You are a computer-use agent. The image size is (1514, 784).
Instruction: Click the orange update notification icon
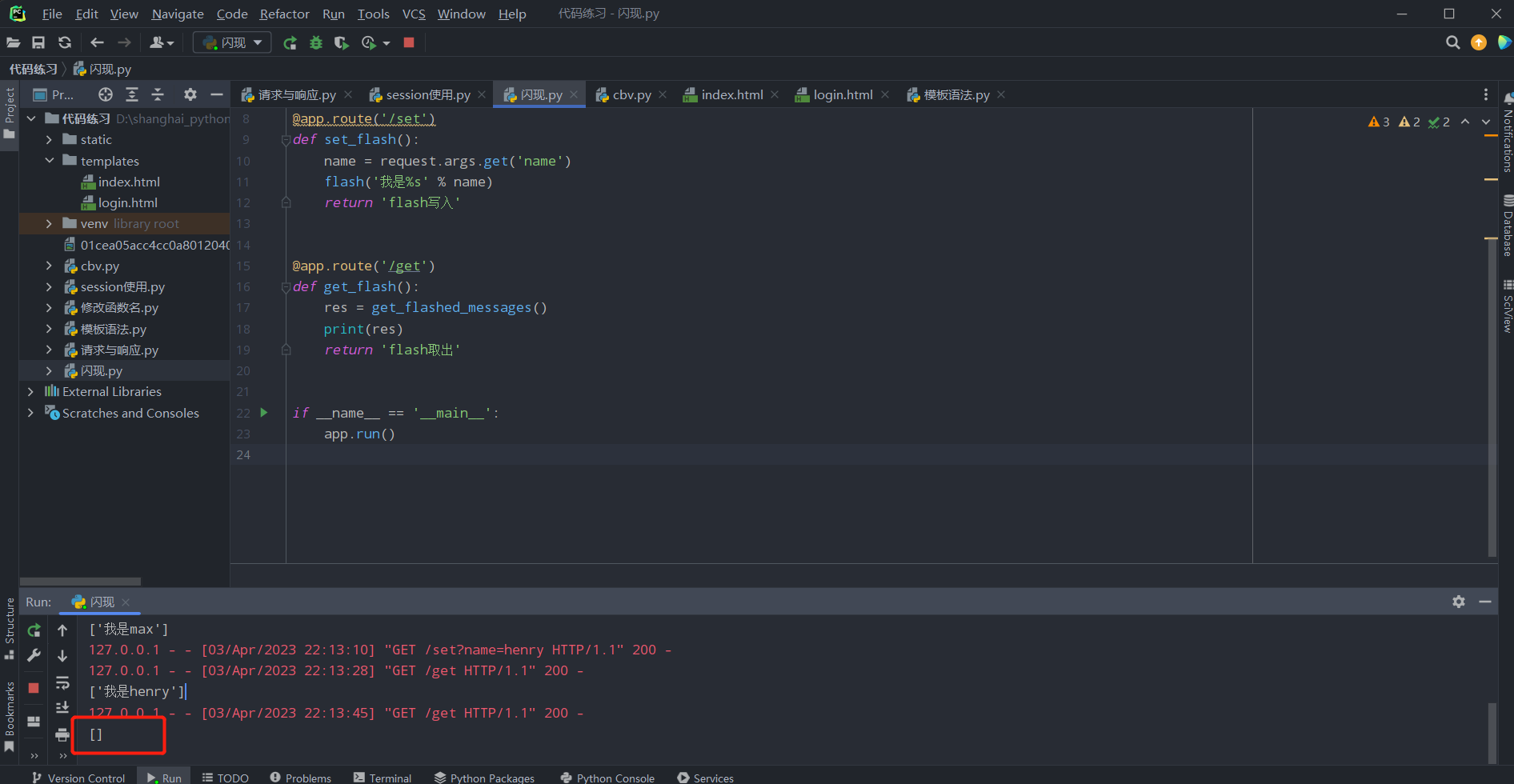[x=1479, y=42]
